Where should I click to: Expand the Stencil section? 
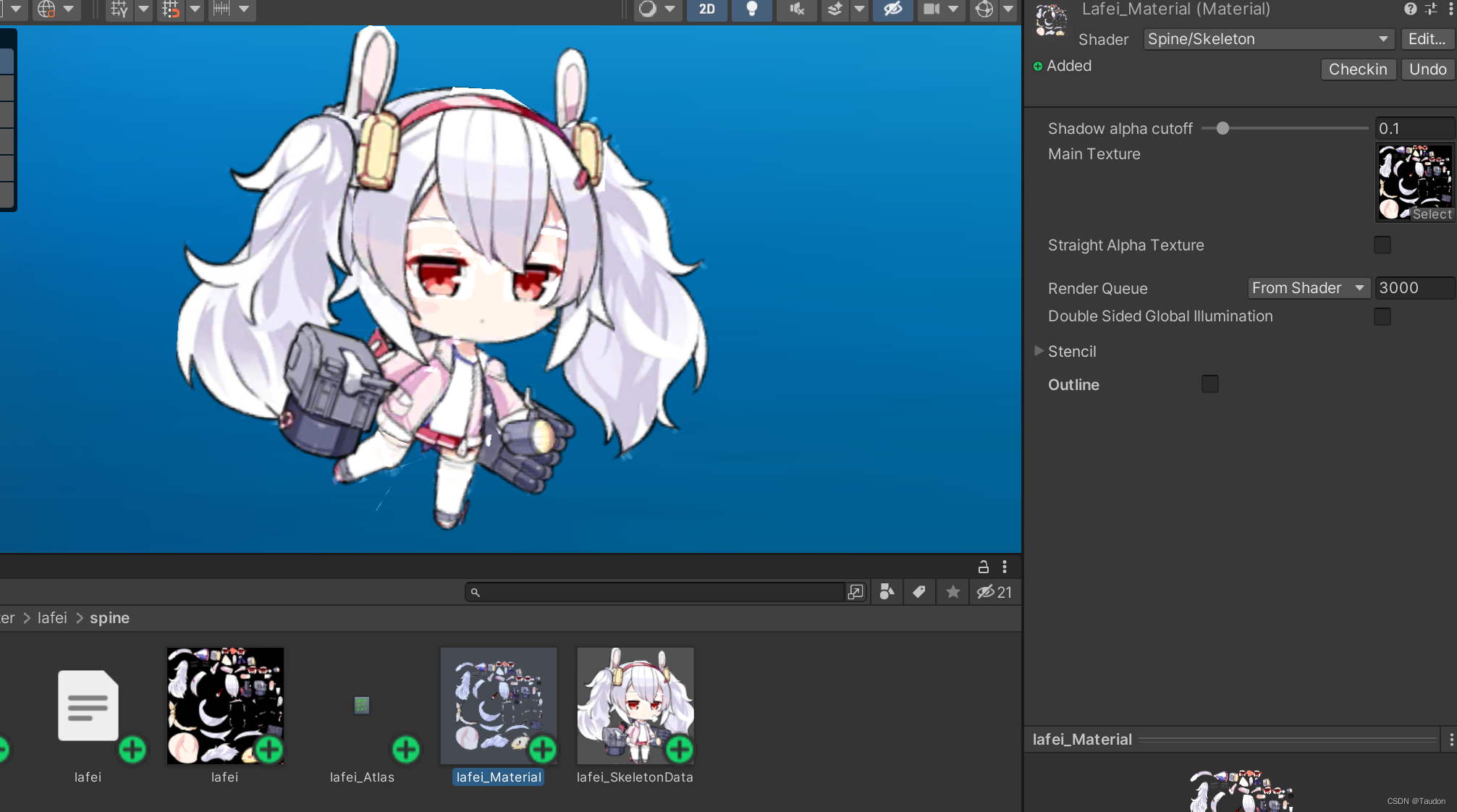[1039, 351]
